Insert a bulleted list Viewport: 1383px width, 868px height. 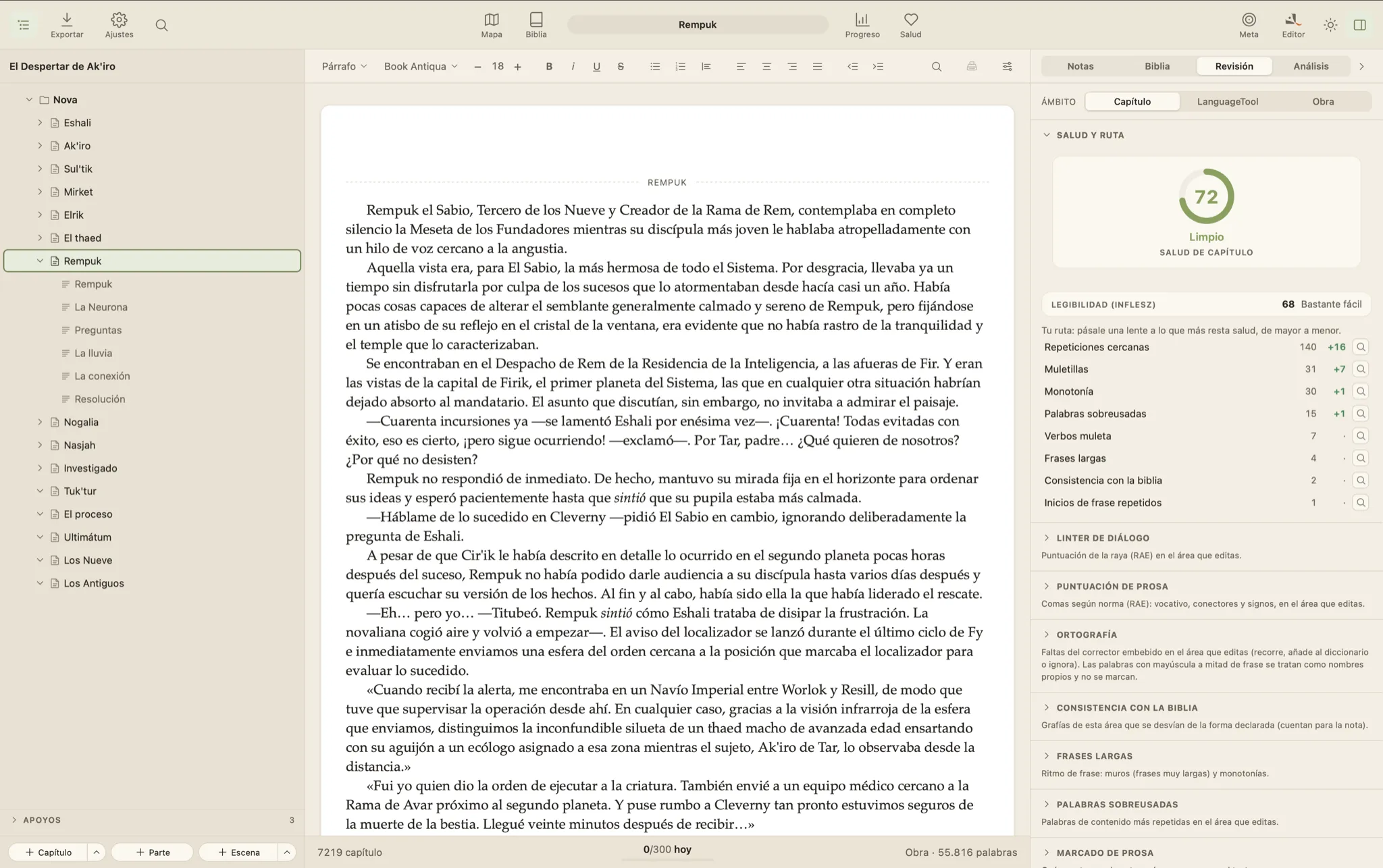pyautogui.click(x=655, y=66)
